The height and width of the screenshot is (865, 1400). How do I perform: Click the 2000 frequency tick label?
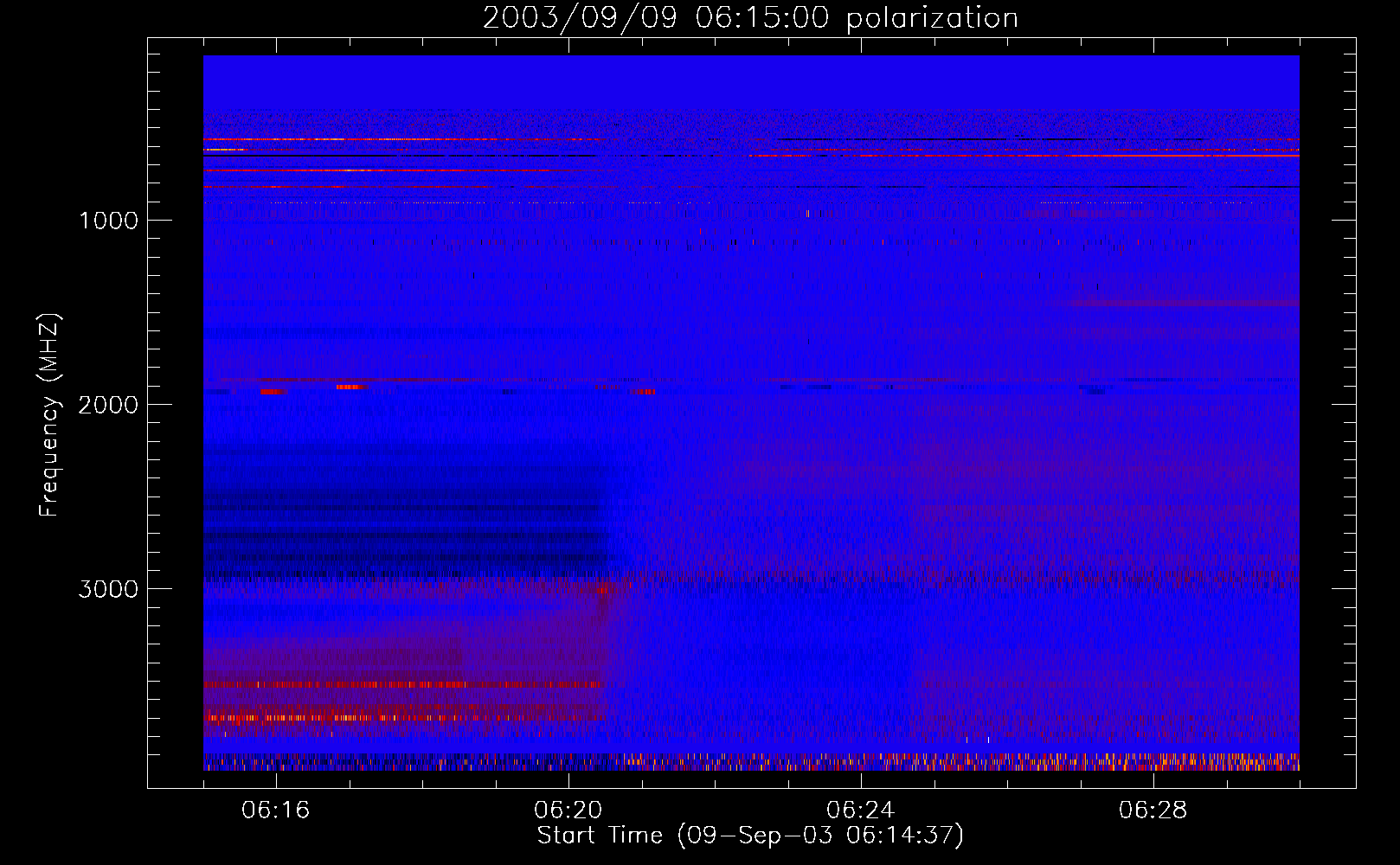click(108, 405)
